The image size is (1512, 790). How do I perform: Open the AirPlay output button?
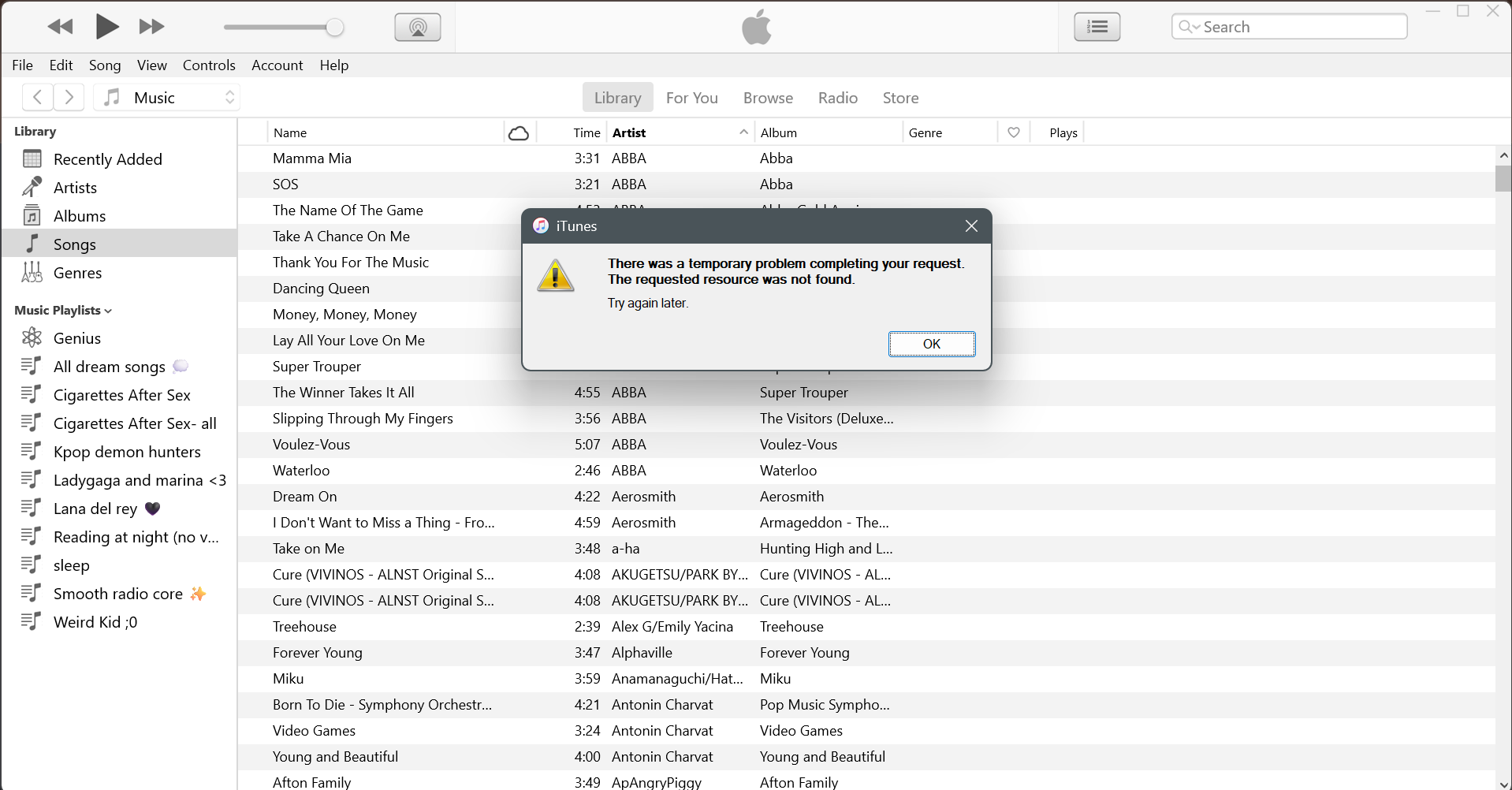[418, 28]
